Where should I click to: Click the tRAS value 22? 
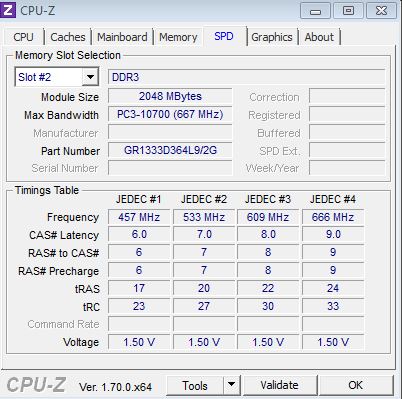tap(268, 288)
